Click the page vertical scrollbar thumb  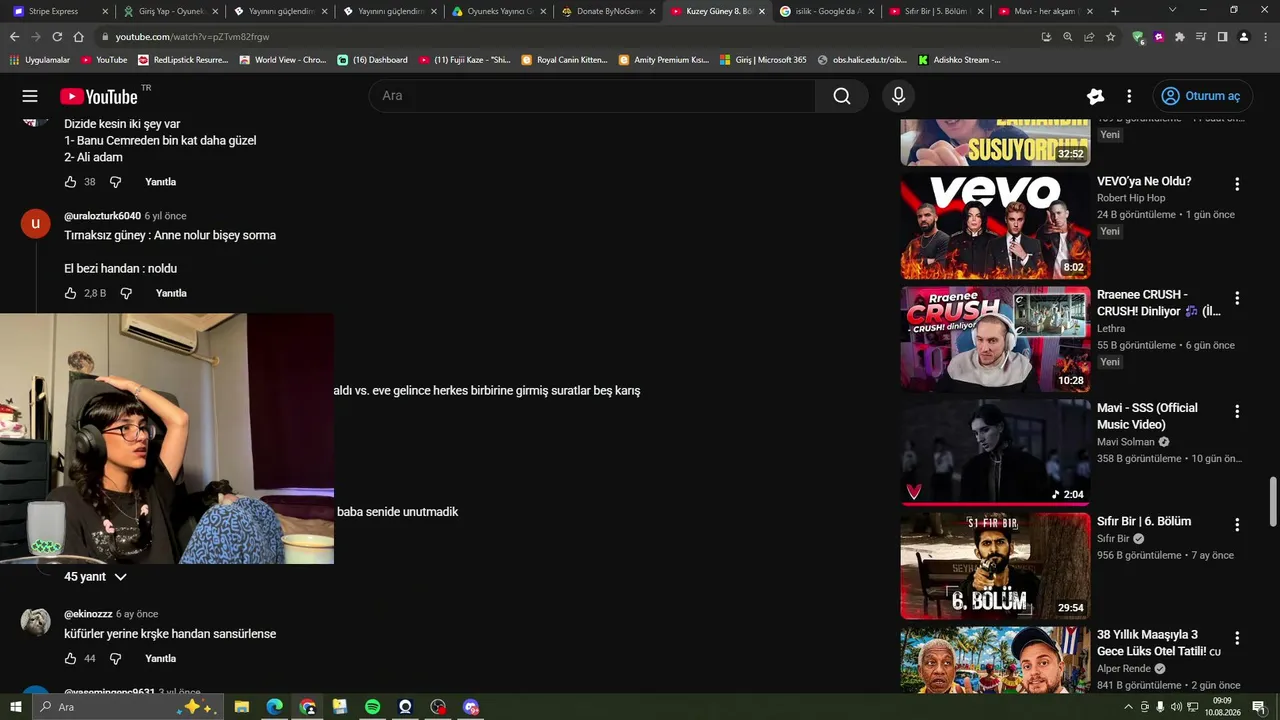point(1273,500)
